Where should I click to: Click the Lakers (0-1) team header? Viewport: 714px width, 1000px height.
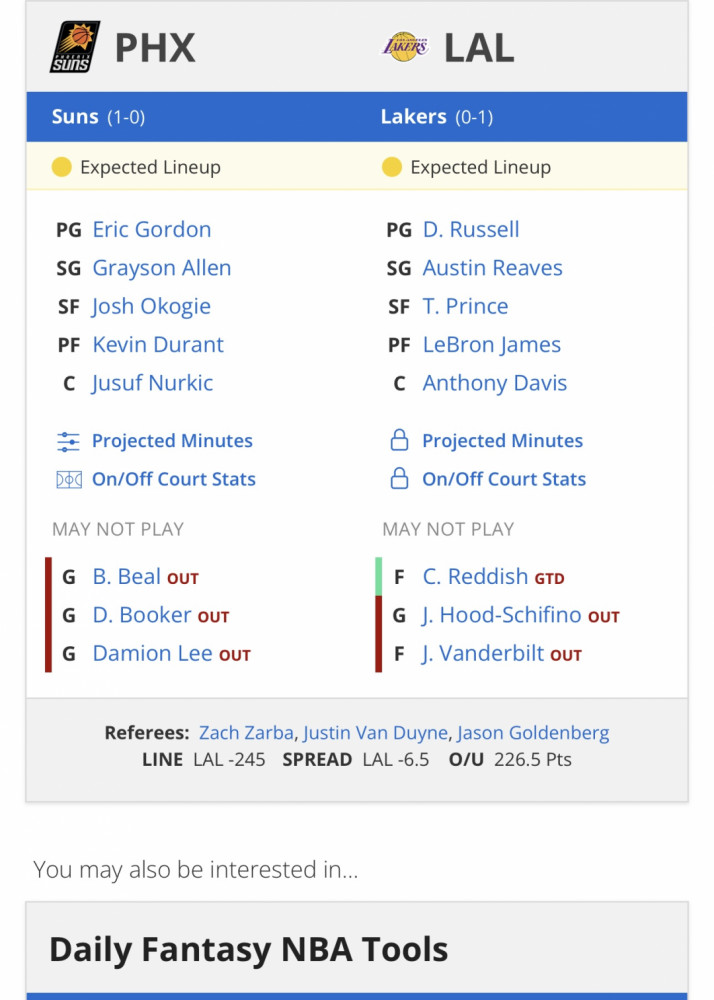(x=437, y=117)
